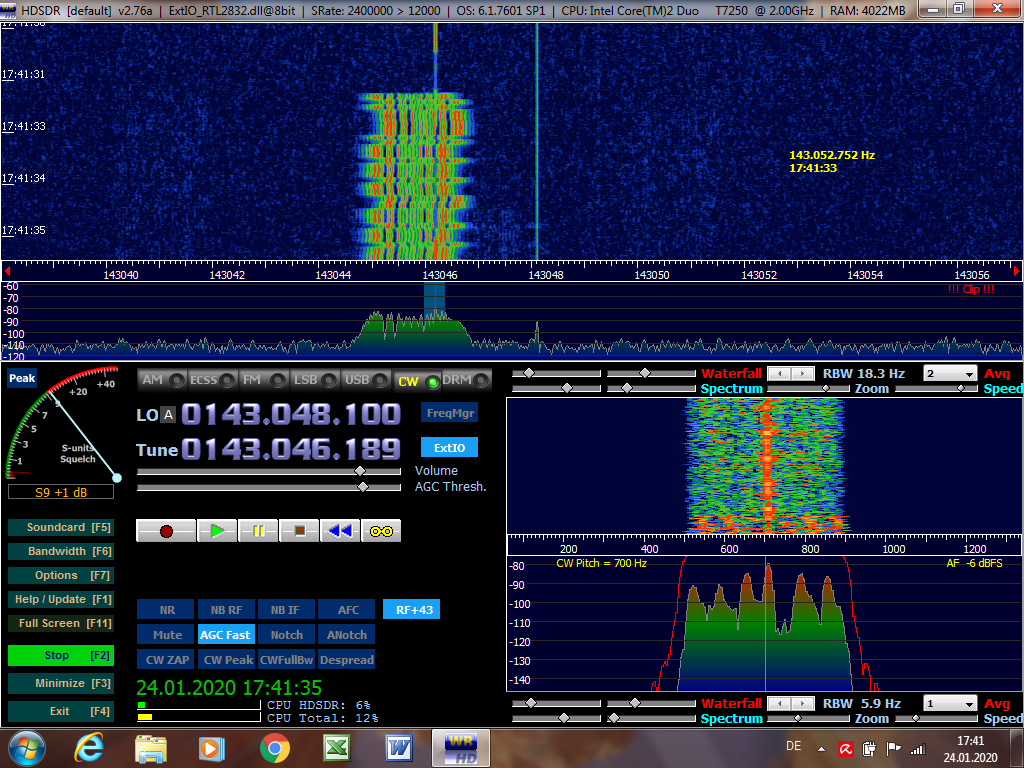1024x768 pixels.
Task: Click the yellow Pause button
Action: pyautogui.click(x=258, y=531)
